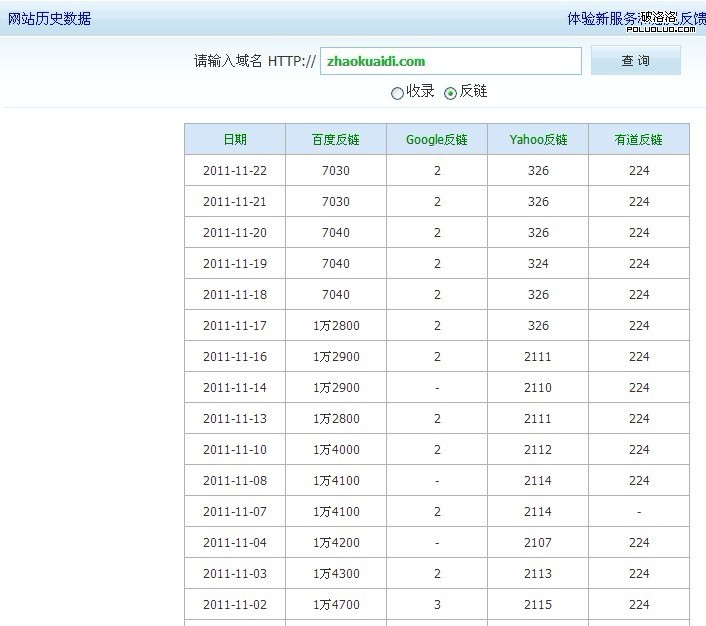
Task: Click the 网站历史数据 page title
Action: pyautogui.click(x=50, y=18)
